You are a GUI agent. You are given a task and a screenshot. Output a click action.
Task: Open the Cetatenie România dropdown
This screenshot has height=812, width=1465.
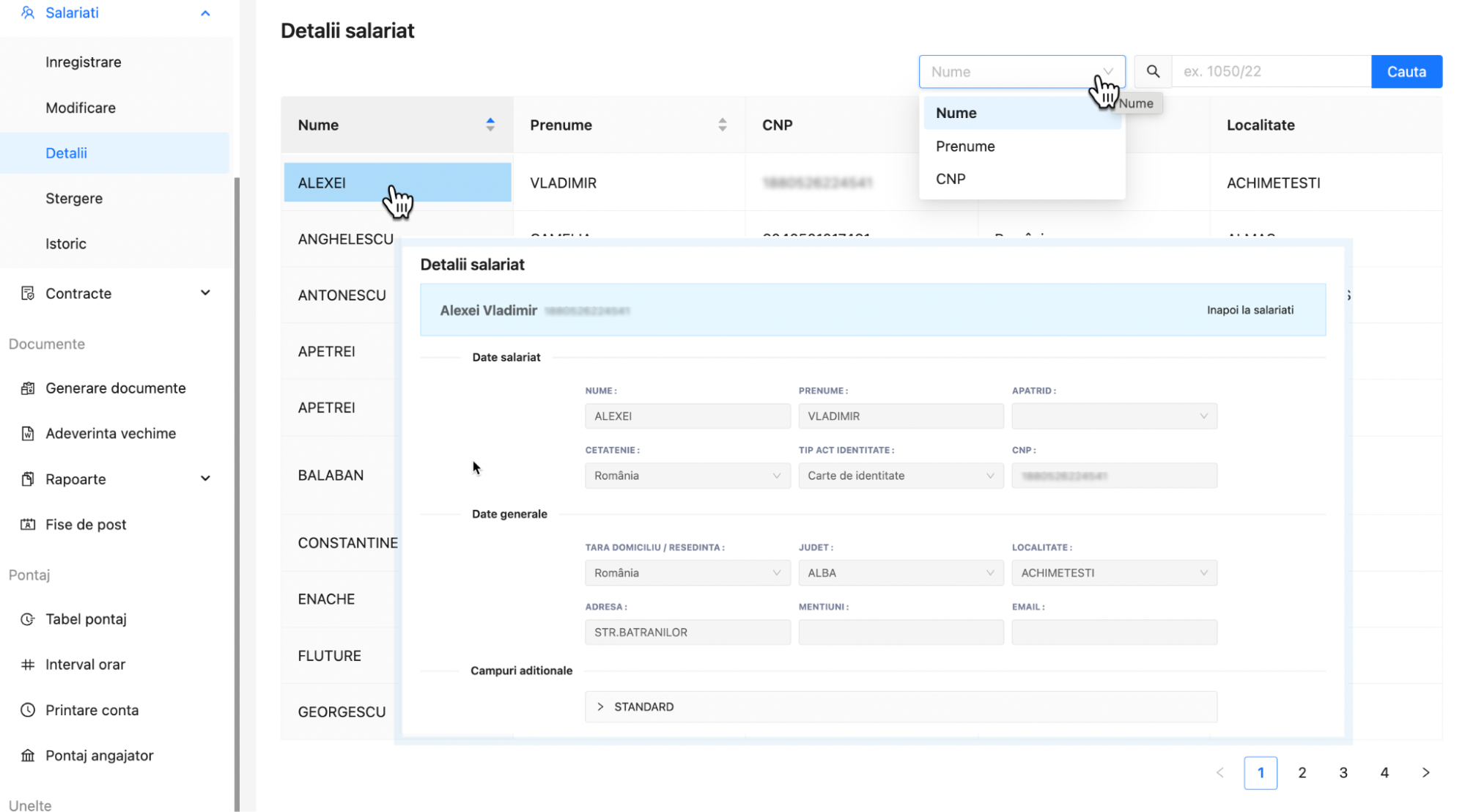pyautogui.click(x=687, y=476)
